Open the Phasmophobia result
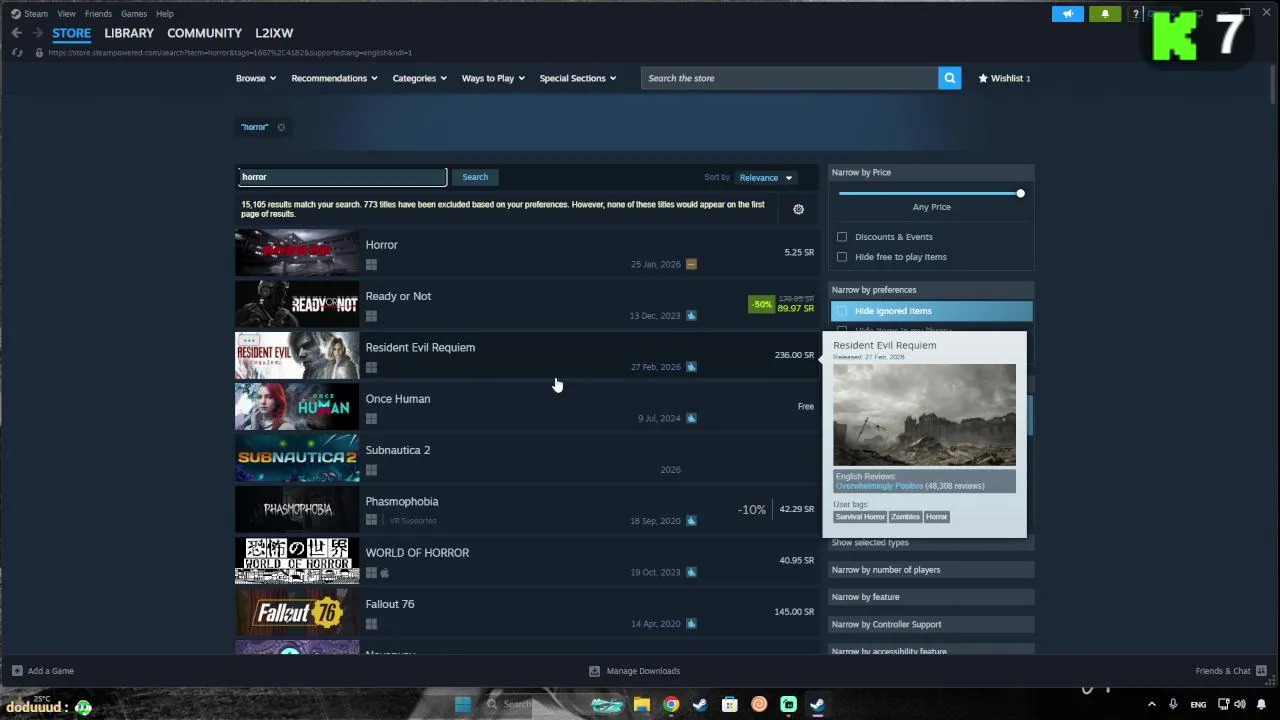Screen dimensions: 1280x720 [527, 509]
